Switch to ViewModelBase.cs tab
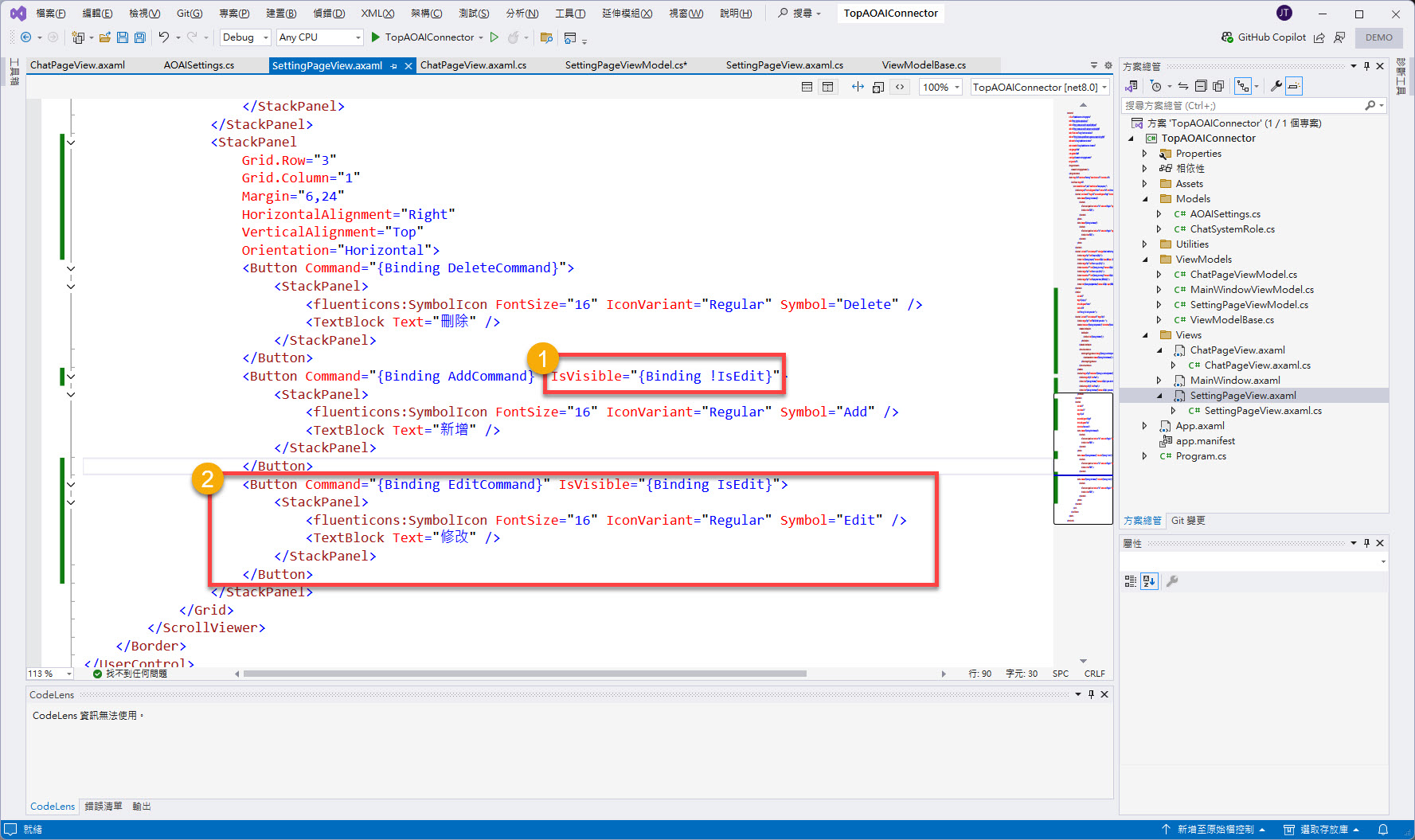The width and height of the screenshot is (1415, 840). (924, 65)
